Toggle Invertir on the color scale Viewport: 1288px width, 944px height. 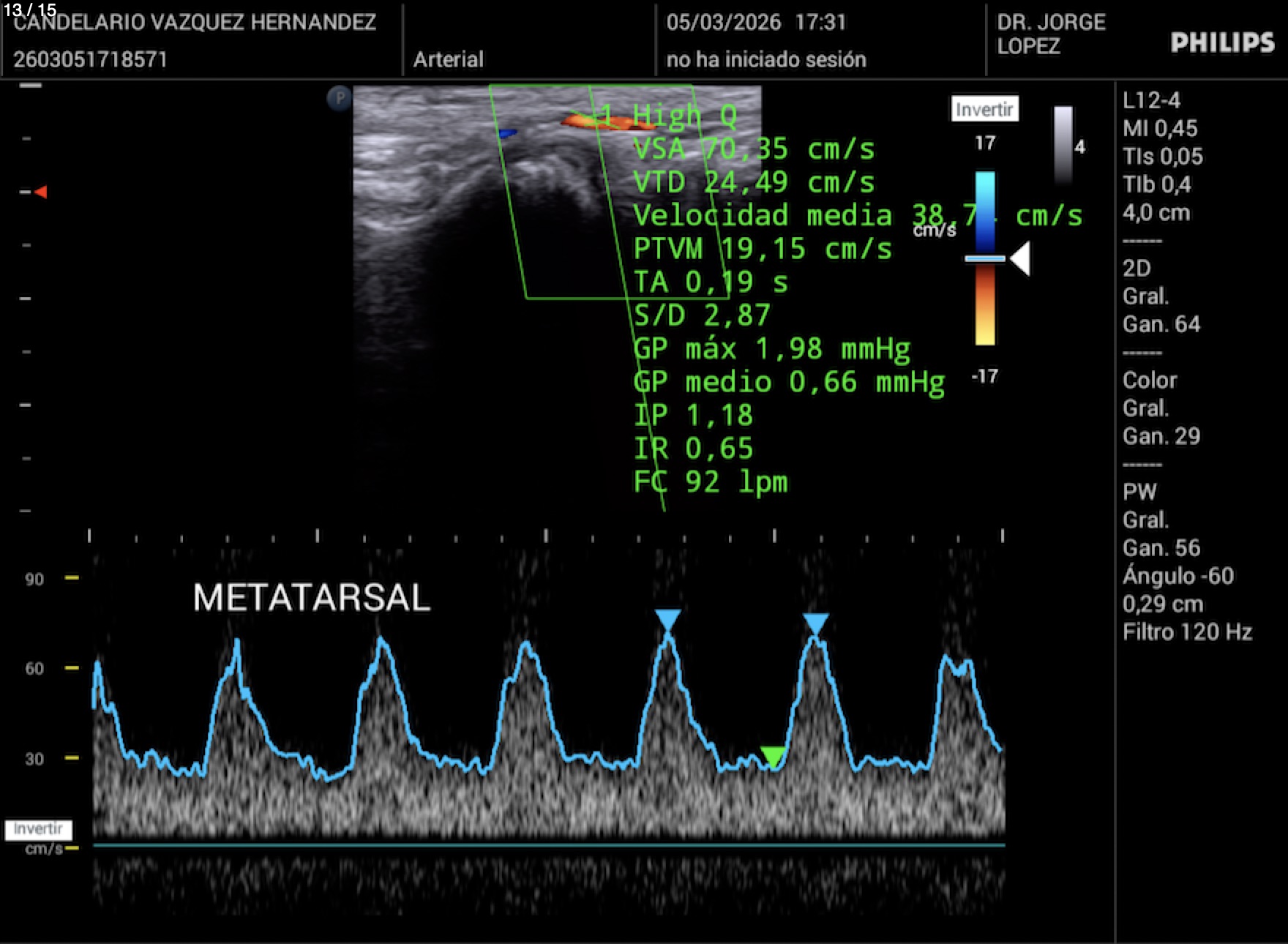[984, 109]
